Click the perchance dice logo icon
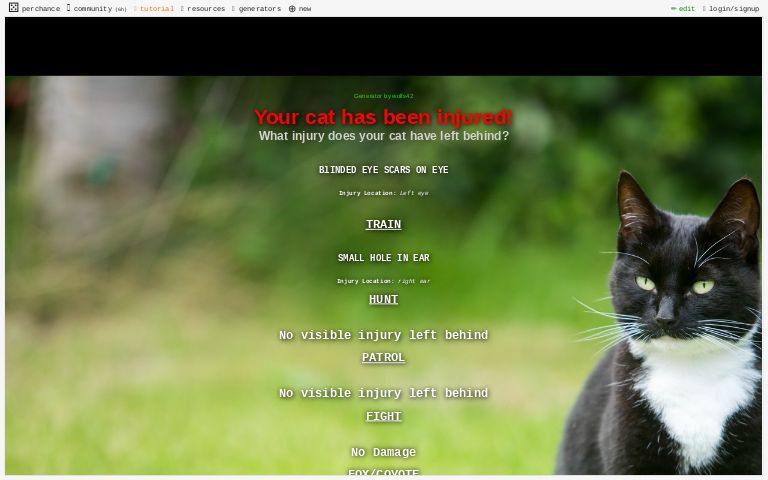This screenshot has width=768, height=480. 14,8
